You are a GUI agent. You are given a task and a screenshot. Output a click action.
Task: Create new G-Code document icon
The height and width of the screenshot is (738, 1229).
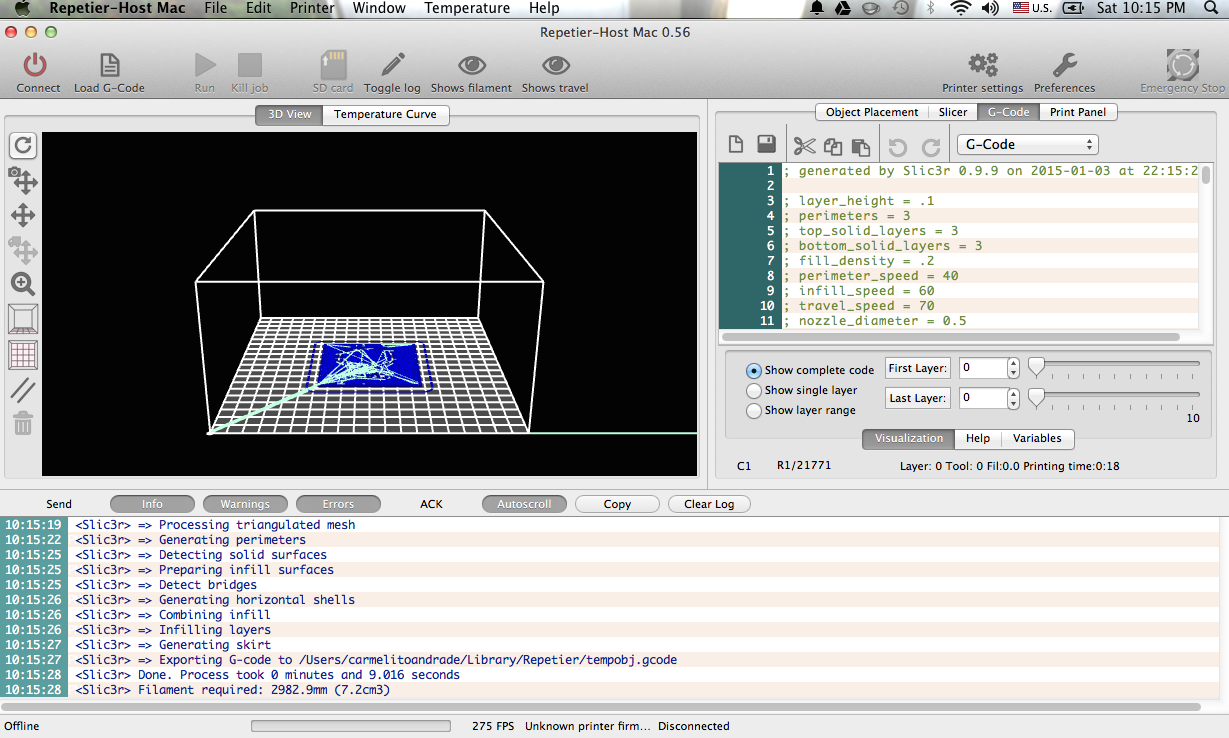pyautogui.click(x=736, y=145)
